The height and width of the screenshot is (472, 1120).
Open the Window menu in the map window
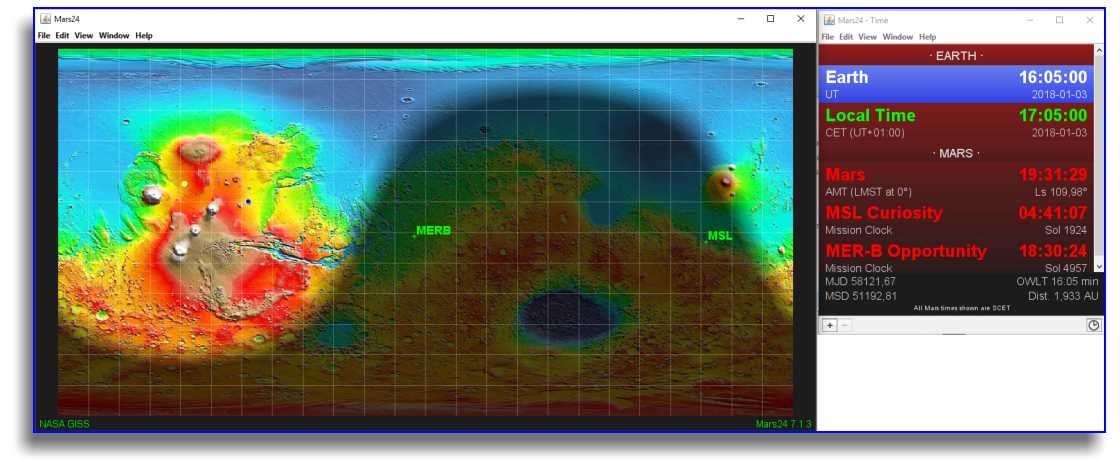(114, 36)
